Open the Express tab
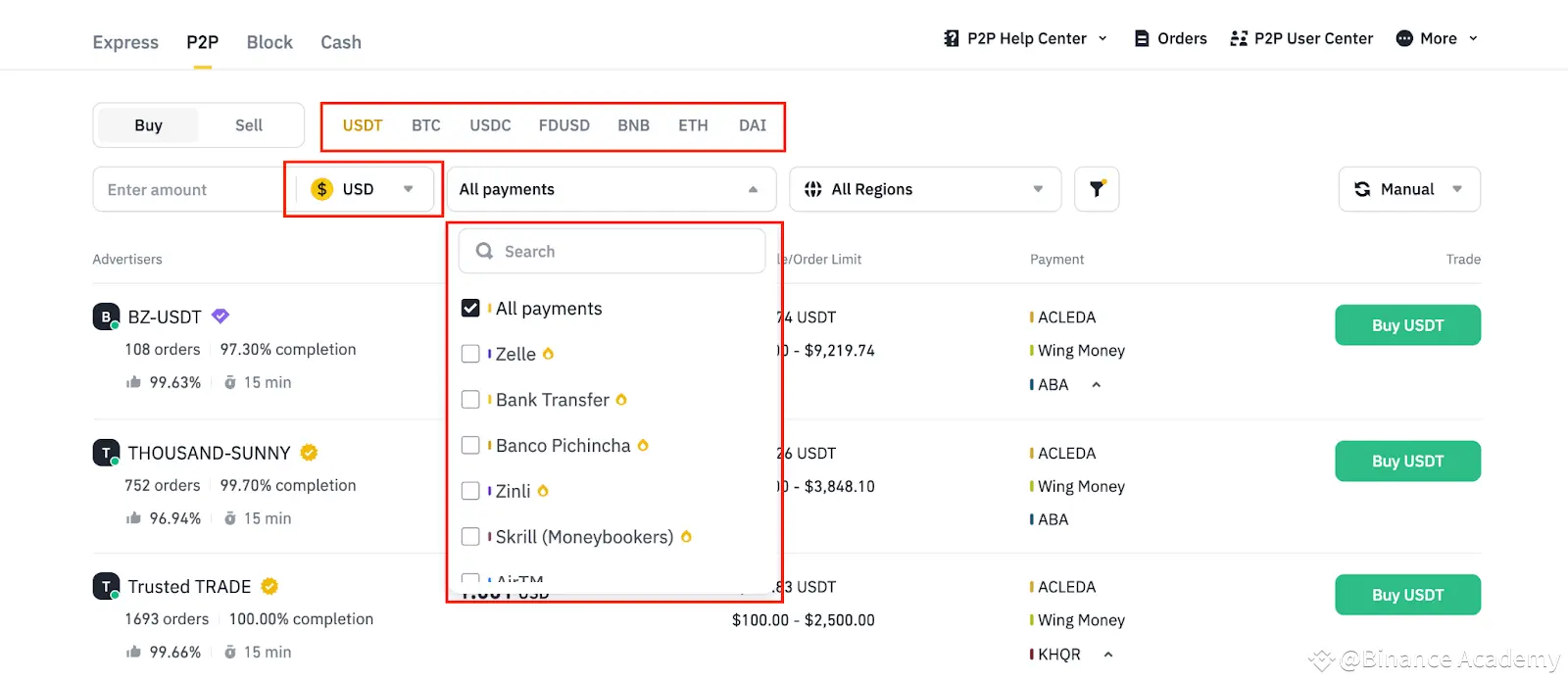Image resolution: width=1568 pixels, height=681 pixels. [x=125, y=42]
